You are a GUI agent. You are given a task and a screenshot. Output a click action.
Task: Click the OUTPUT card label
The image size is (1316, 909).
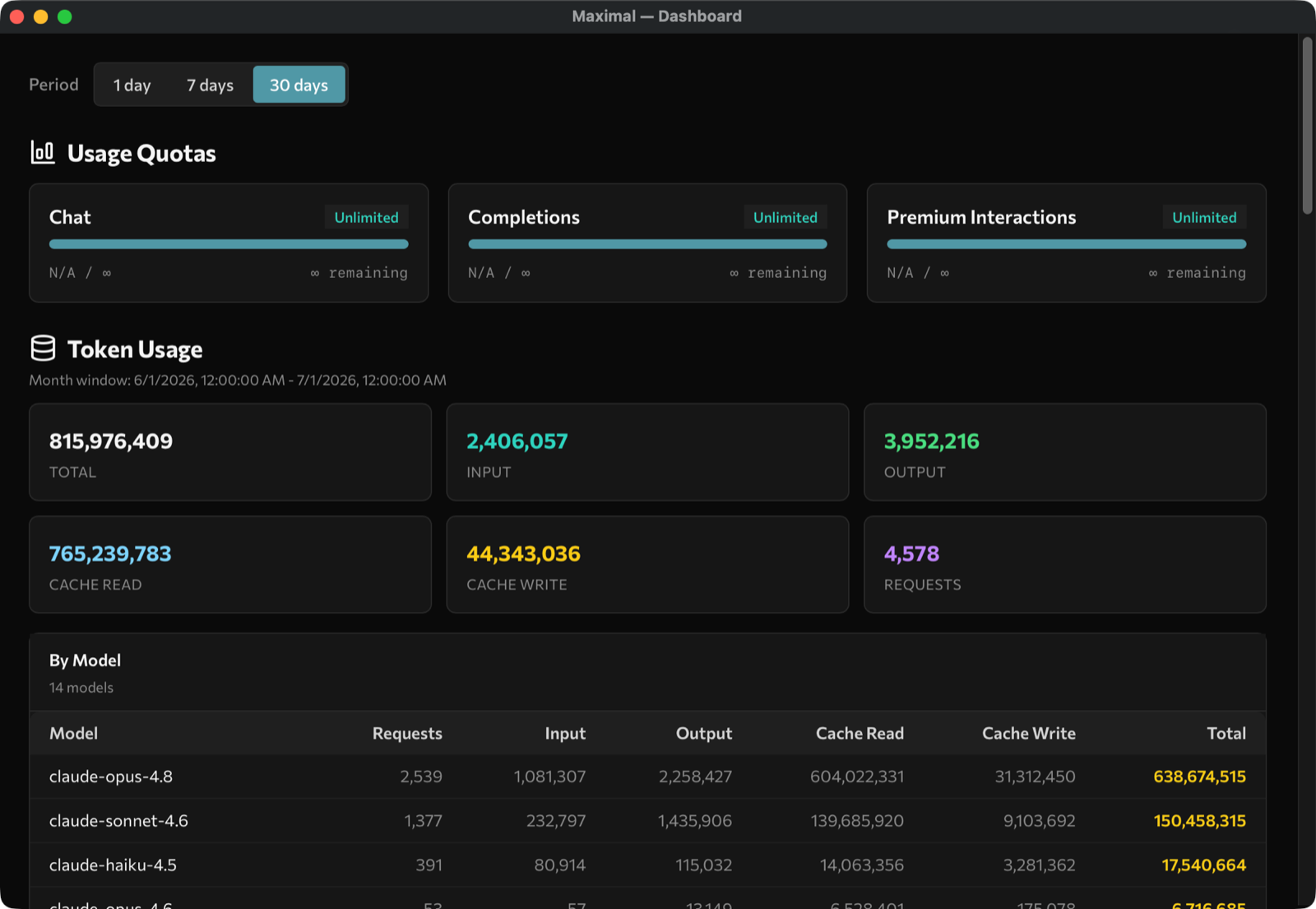(x=915, y=472)
